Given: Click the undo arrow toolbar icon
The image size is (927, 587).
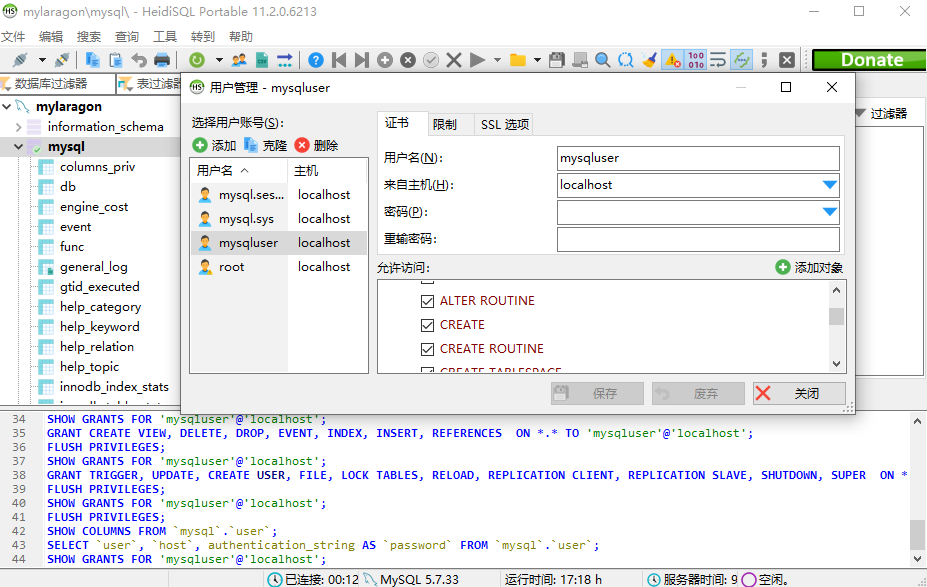Looking at the screenshot, I should [139, 60].
